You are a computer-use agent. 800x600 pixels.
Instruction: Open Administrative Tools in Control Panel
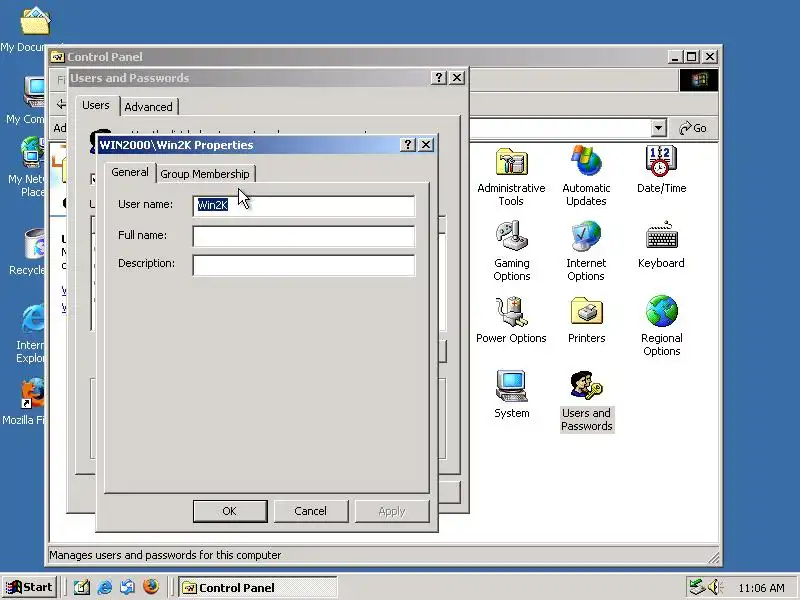[x=511, y=176]
